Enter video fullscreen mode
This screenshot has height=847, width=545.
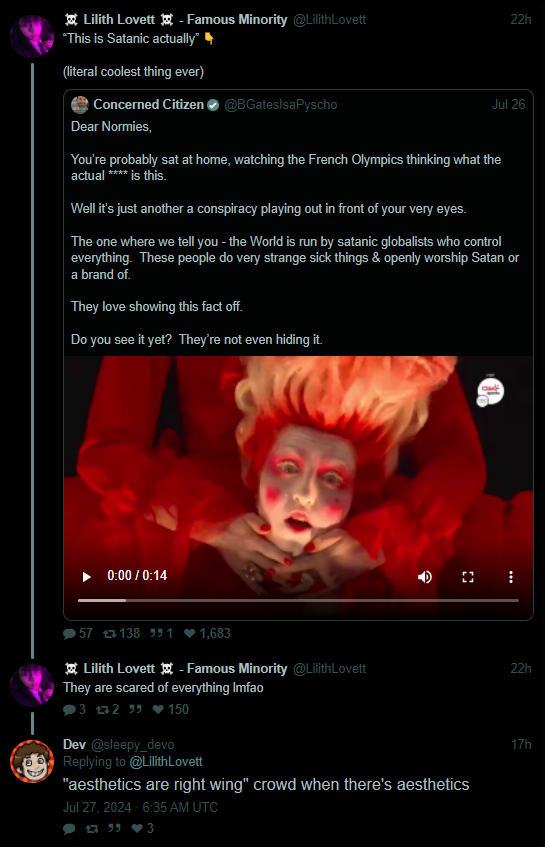pos(468,577)
